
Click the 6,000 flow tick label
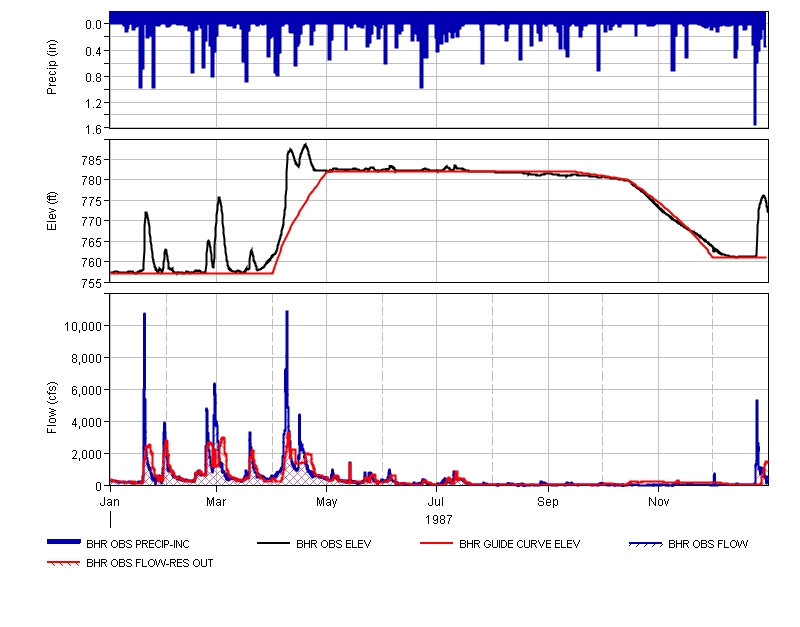(85, 391)
